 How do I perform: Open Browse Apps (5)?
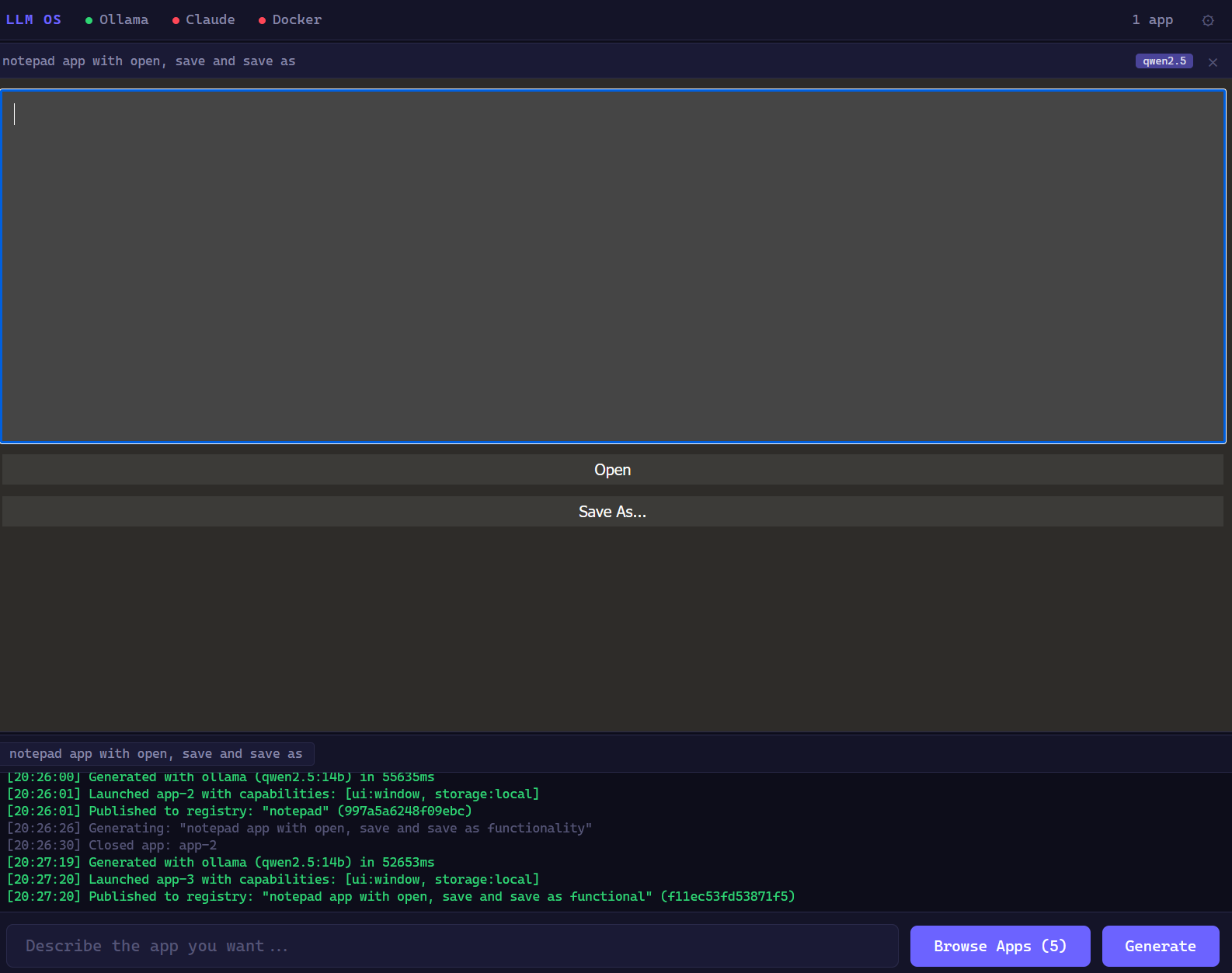(x=1001, y=946)
